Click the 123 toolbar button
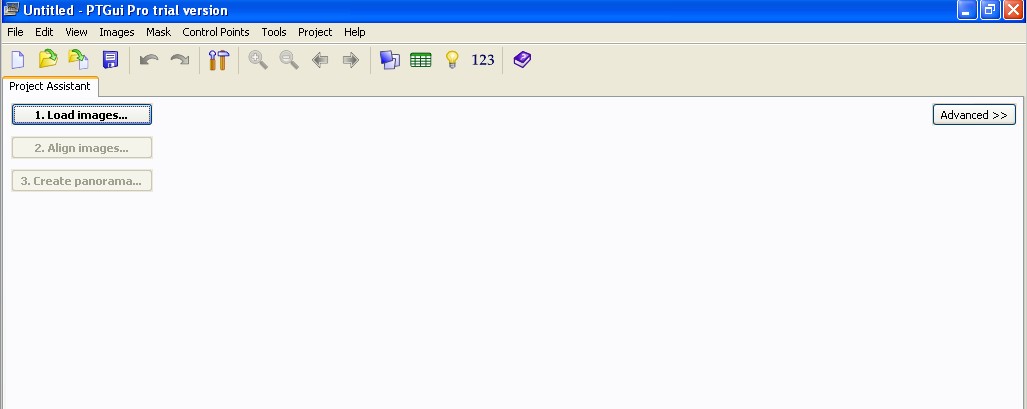The height and width of the screenshot is (409, 1027). [x=483, y=61]
